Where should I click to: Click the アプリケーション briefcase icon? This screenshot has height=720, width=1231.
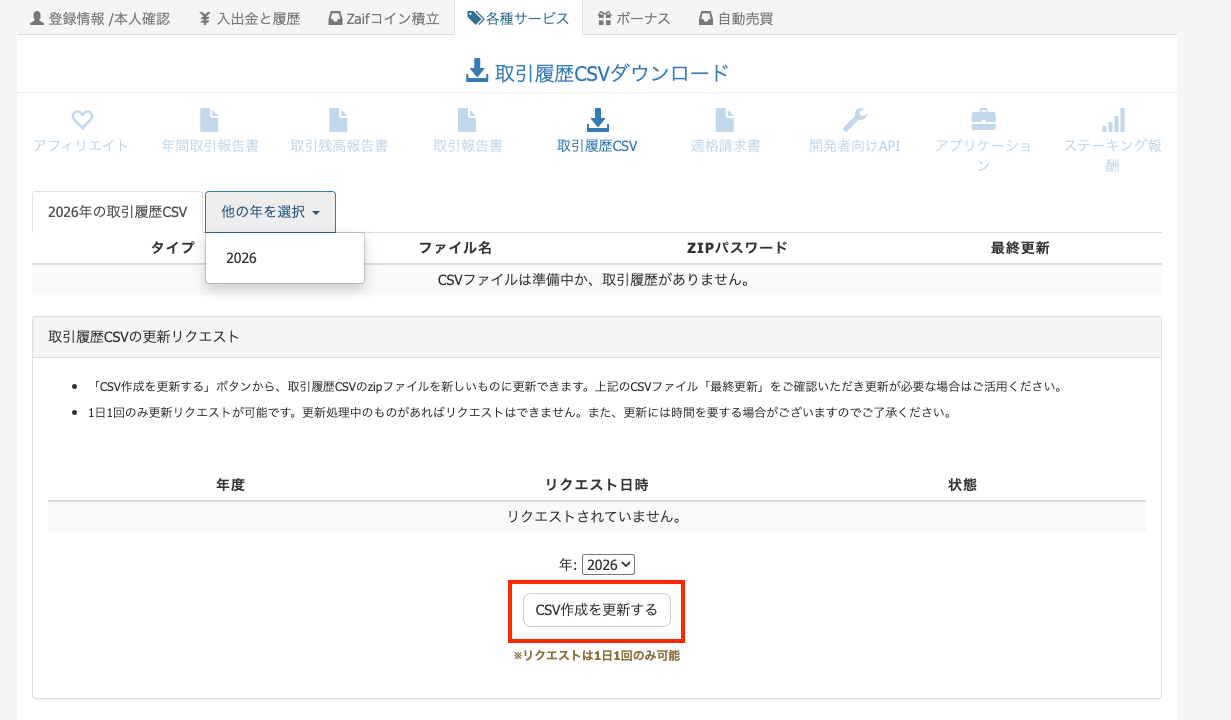tap(983, 121)
